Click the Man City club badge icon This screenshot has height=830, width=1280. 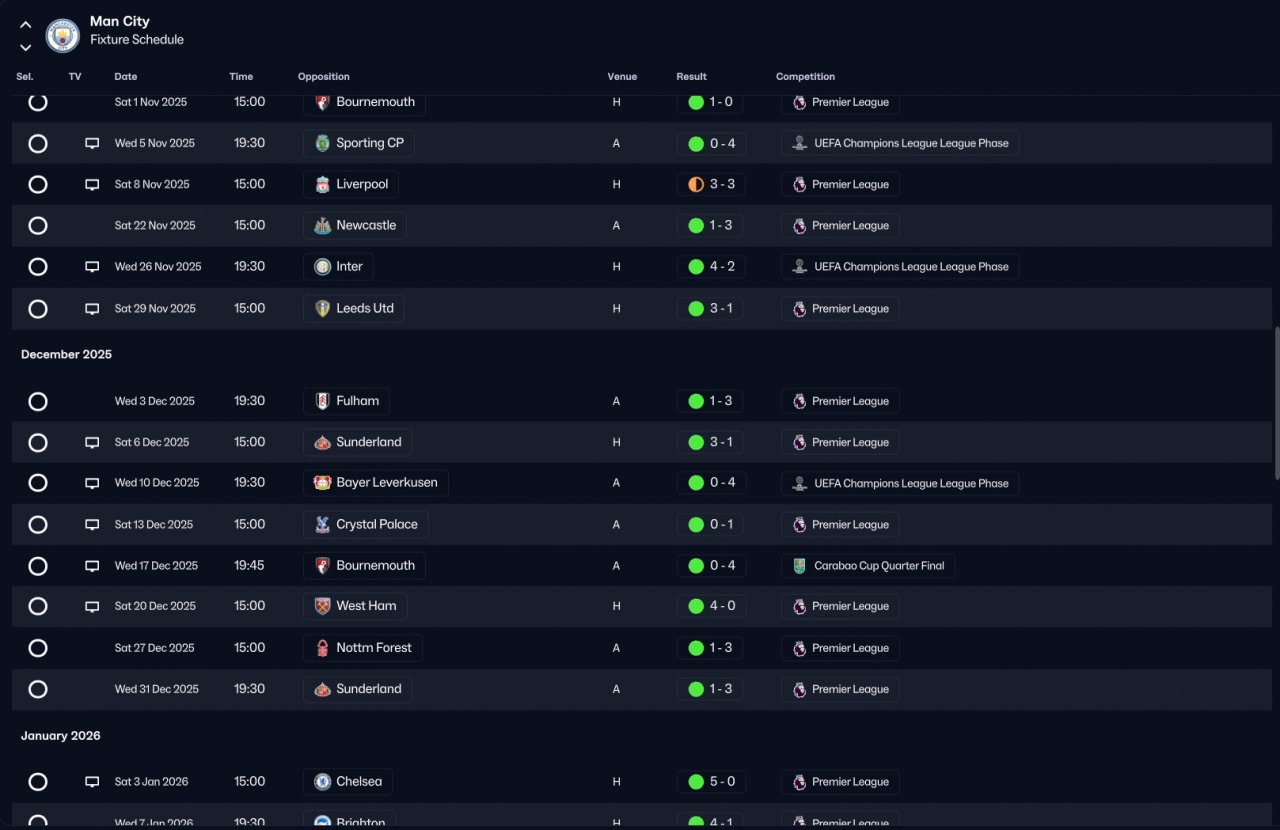pyautogui.click(x=63, y=35)
